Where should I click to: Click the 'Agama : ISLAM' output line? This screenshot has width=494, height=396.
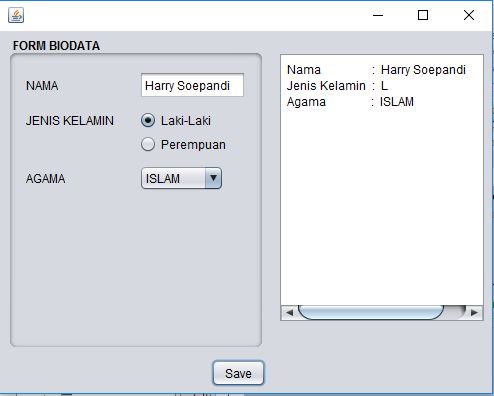click(350, 102)
